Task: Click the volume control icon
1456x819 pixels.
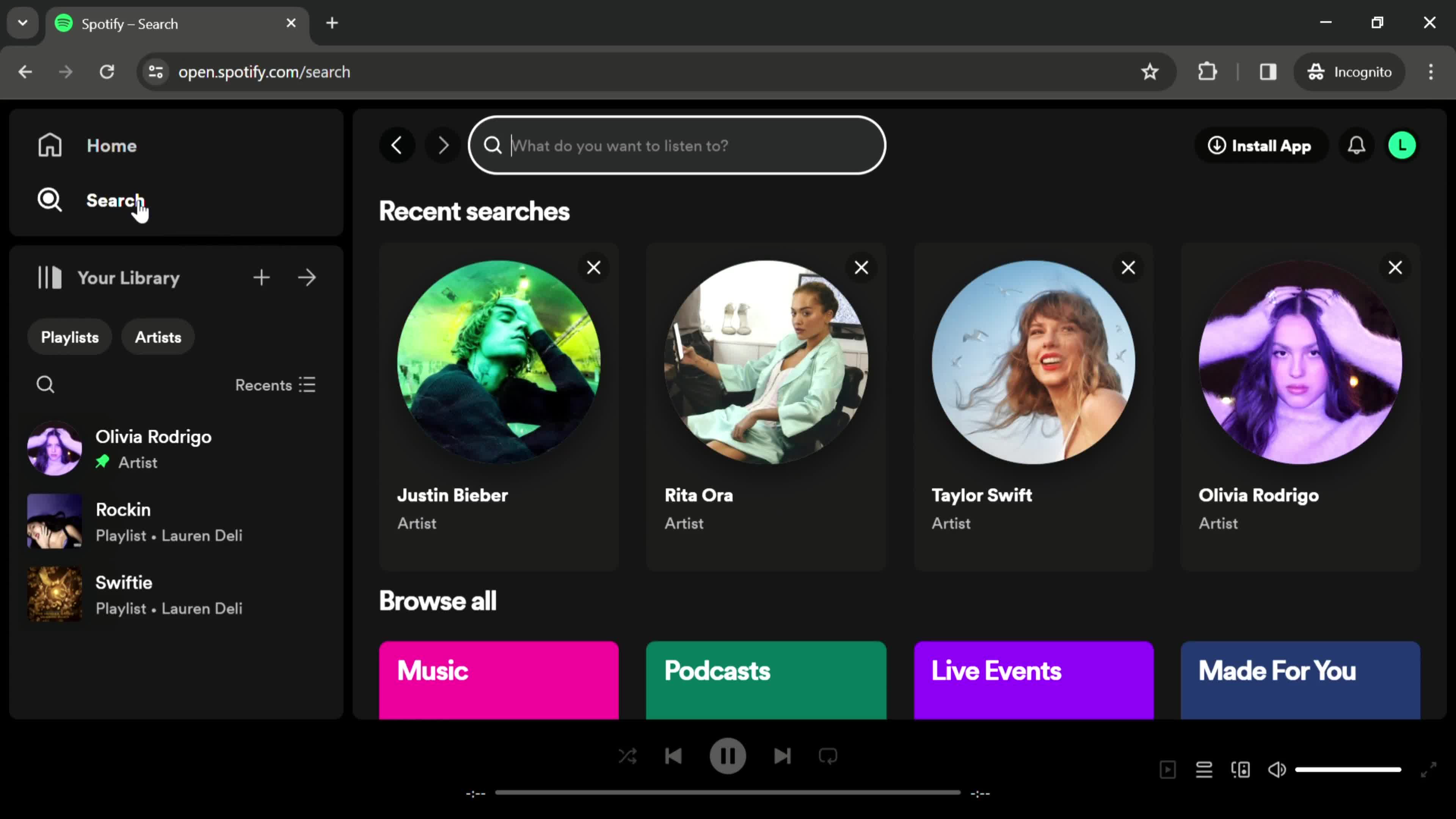Action: click(1278, 769)
